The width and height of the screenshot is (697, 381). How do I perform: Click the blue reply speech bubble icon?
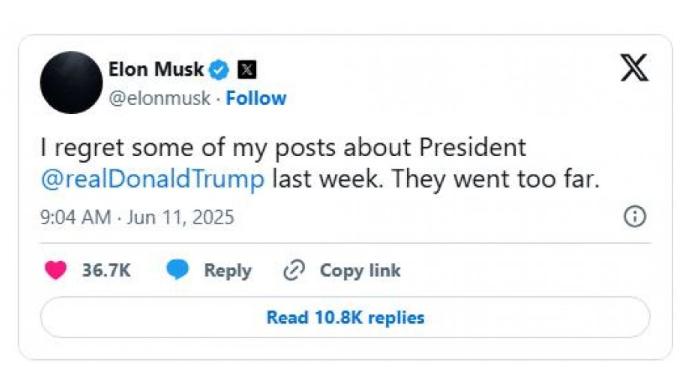pyautogui.click(x=177, y=270)
